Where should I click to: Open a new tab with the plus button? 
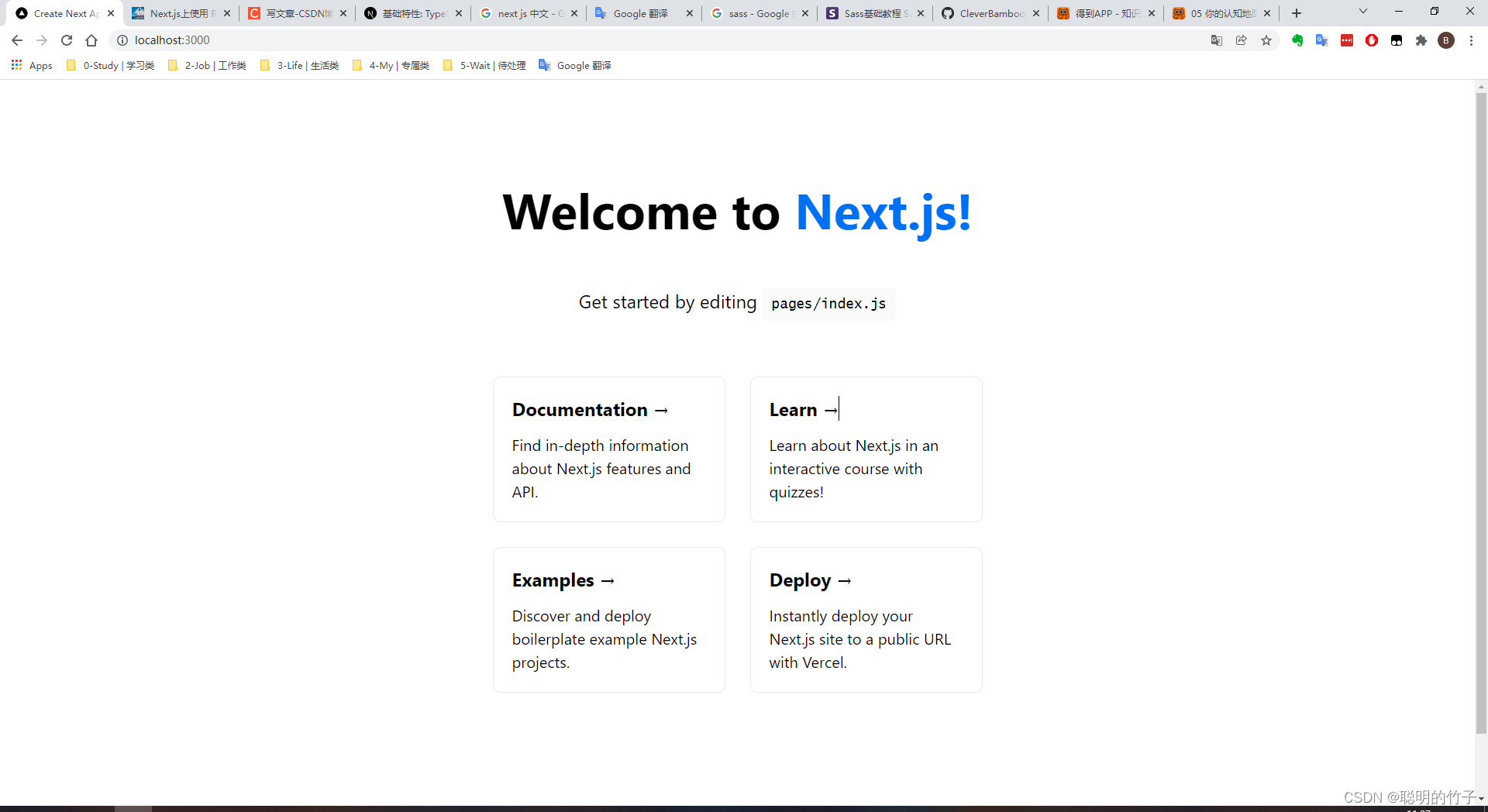1297,13
